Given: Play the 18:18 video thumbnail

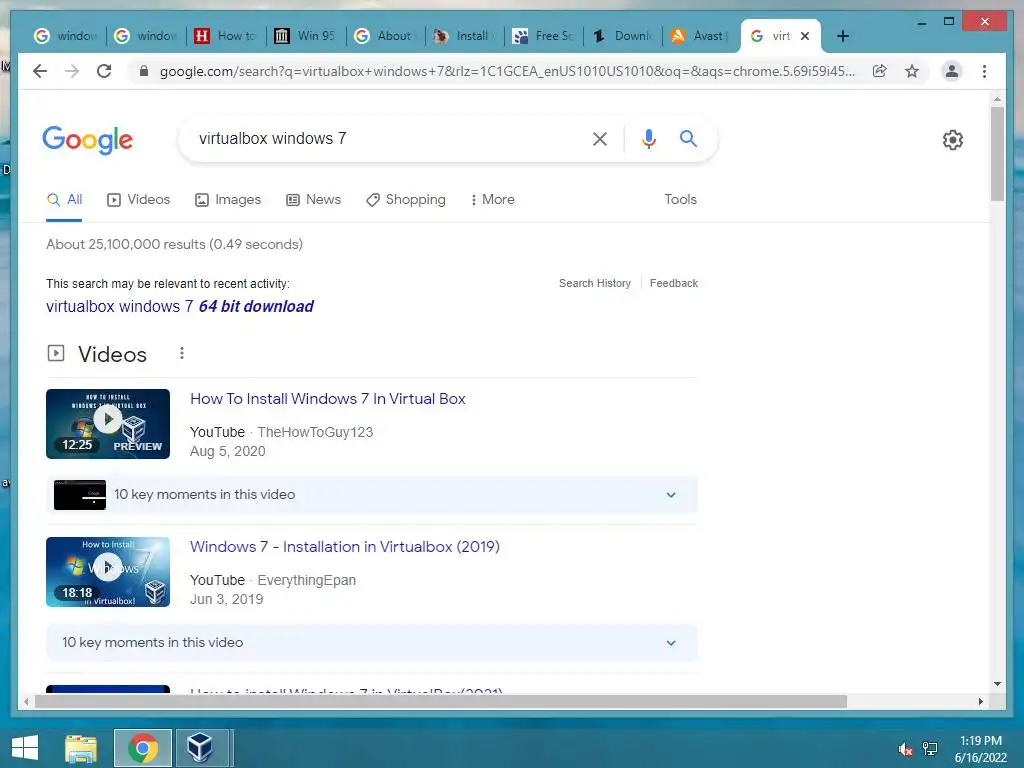Looking at the screenshot, I should click(x=108, y=572).
